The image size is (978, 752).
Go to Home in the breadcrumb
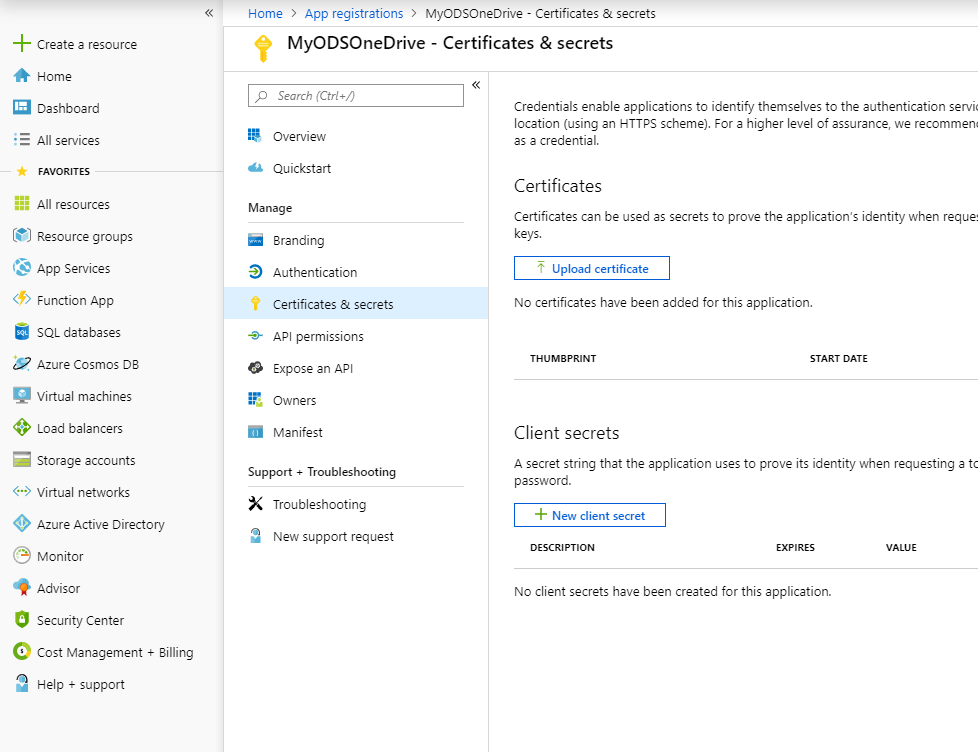265,13
